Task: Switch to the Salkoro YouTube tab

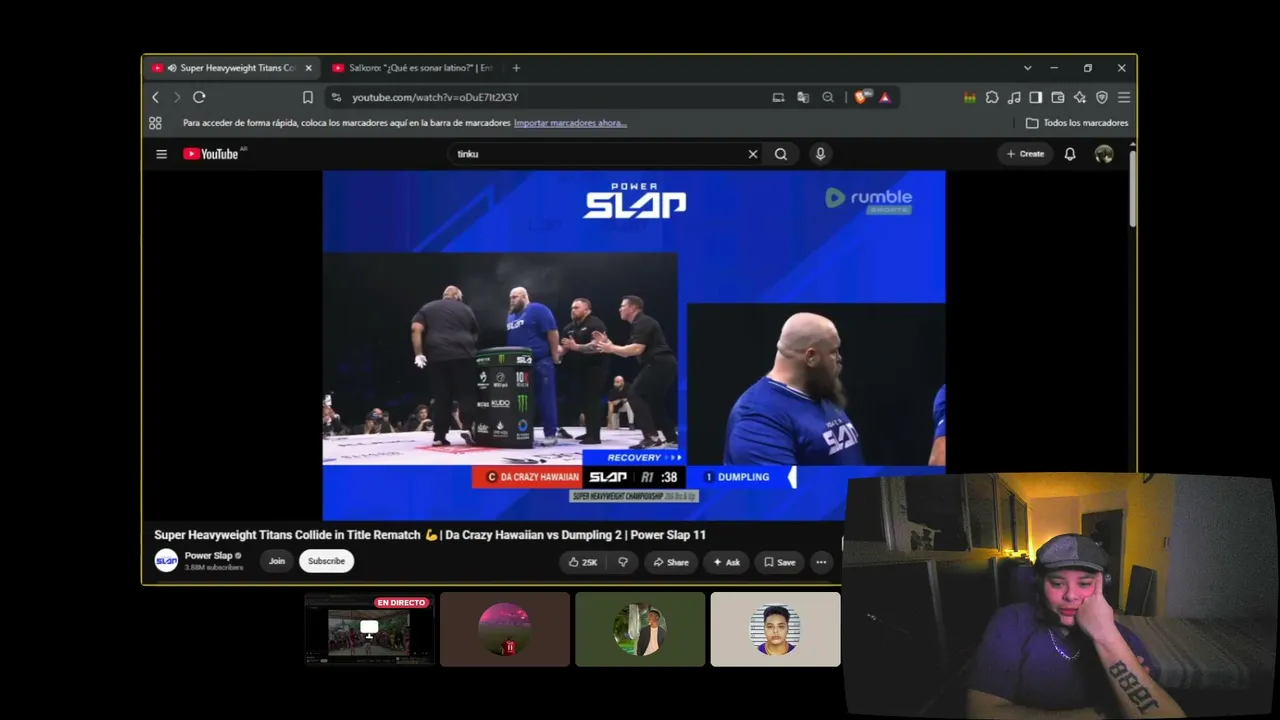Action: click(x=412, y=68)
